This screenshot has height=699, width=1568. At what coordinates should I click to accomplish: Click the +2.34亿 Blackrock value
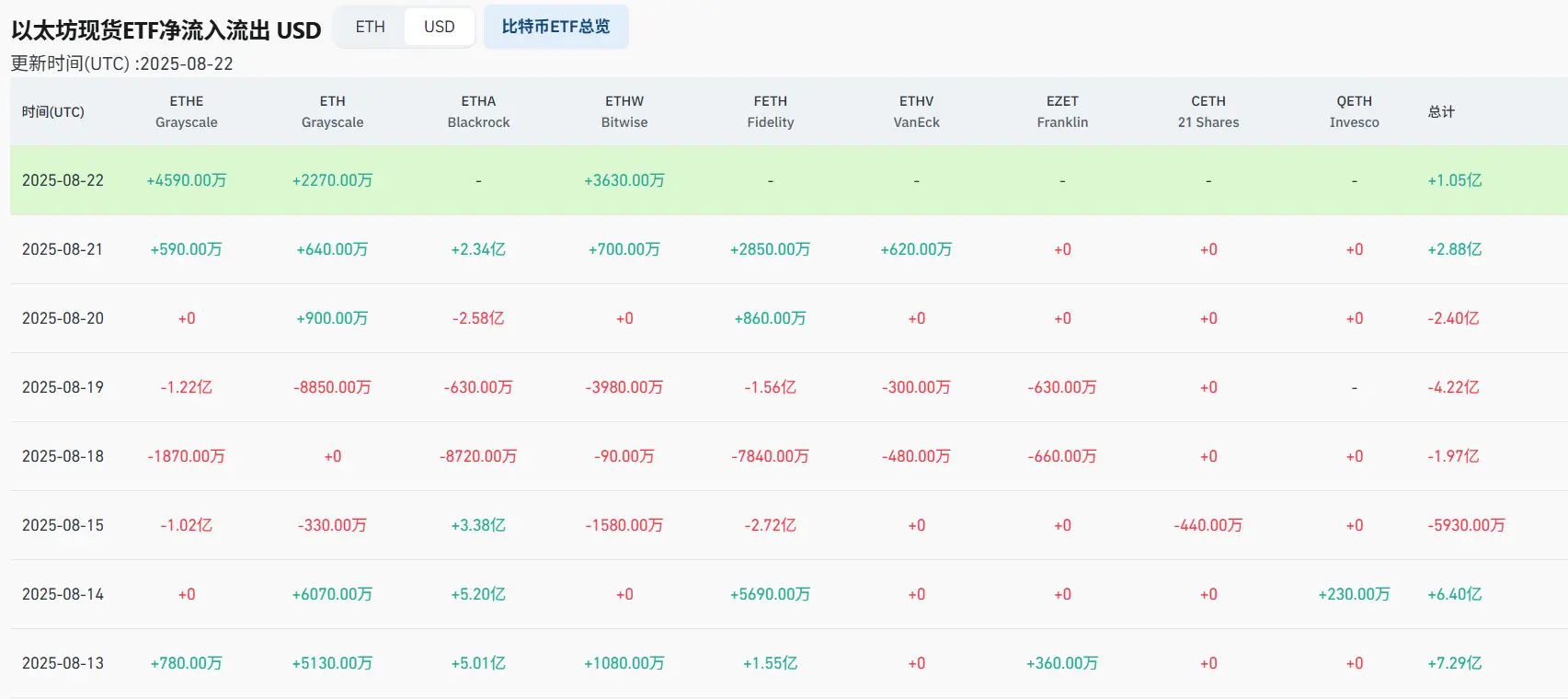click(x=478, y=249)
